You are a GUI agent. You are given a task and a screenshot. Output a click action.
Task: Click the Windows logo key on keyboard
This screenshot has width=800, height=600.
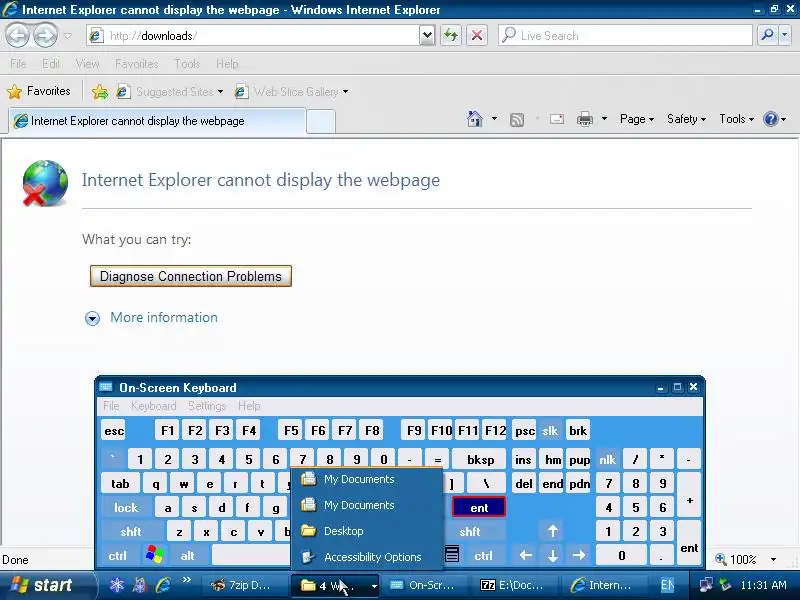tap(155, 555)
